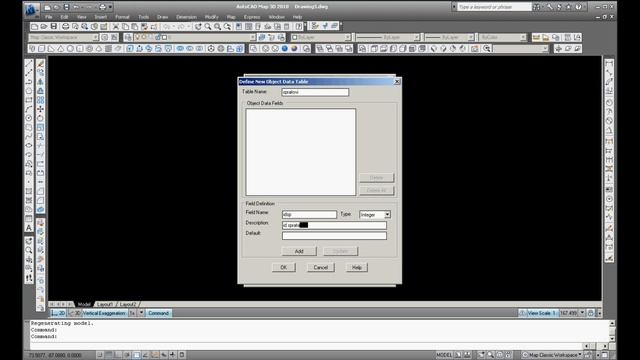Select the Circle tool in Draw toolbar
640x360 pixels.
click(29, 118)
